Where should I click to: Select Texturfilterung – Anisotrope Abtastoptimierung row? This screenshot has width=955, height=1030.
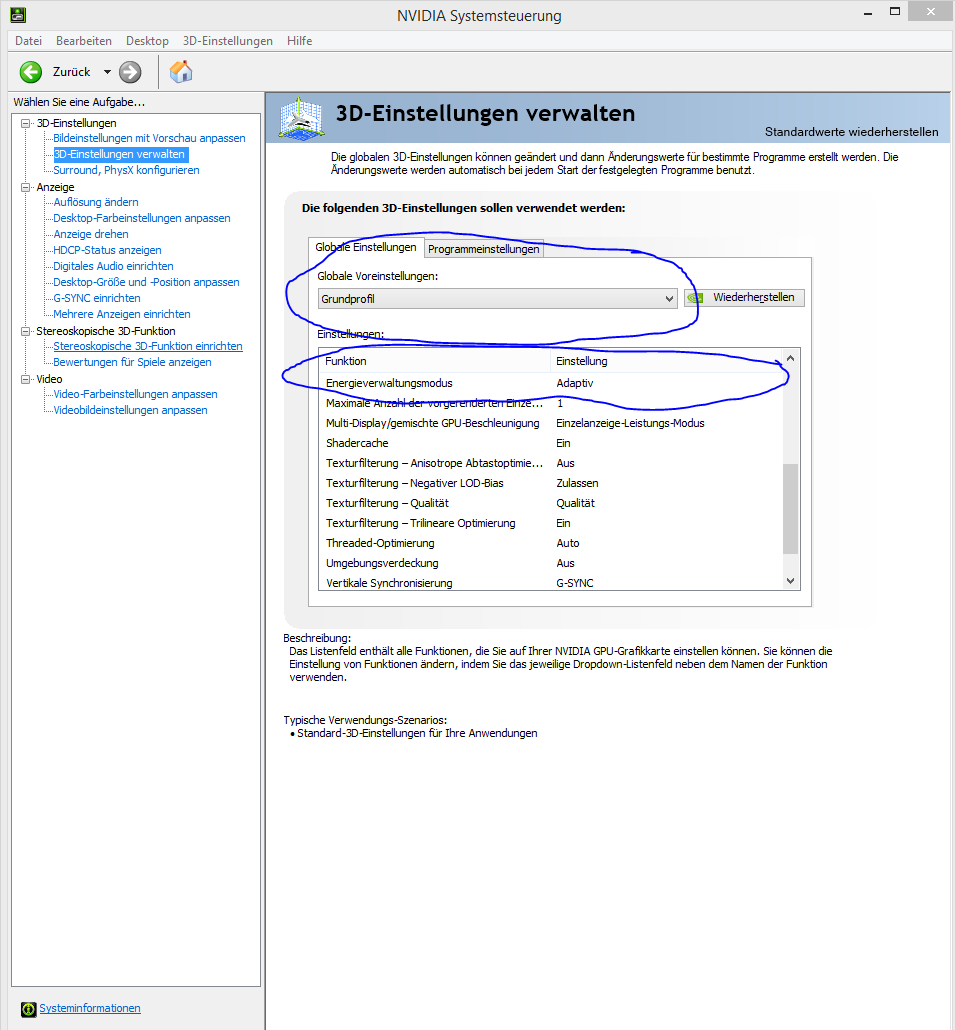(550, 463)
